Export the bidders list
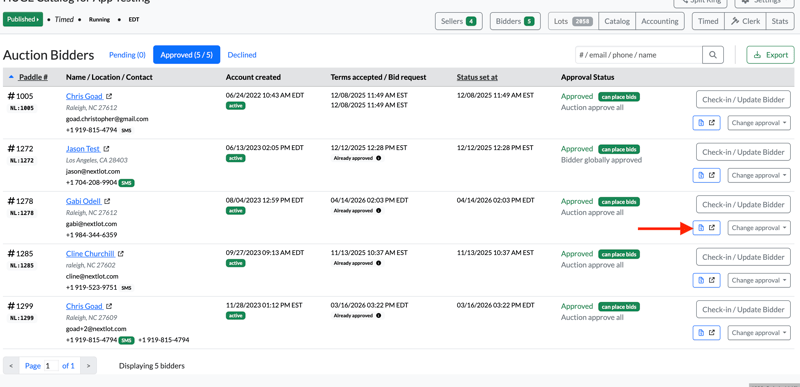800x387 pixels. click(770, 55)
